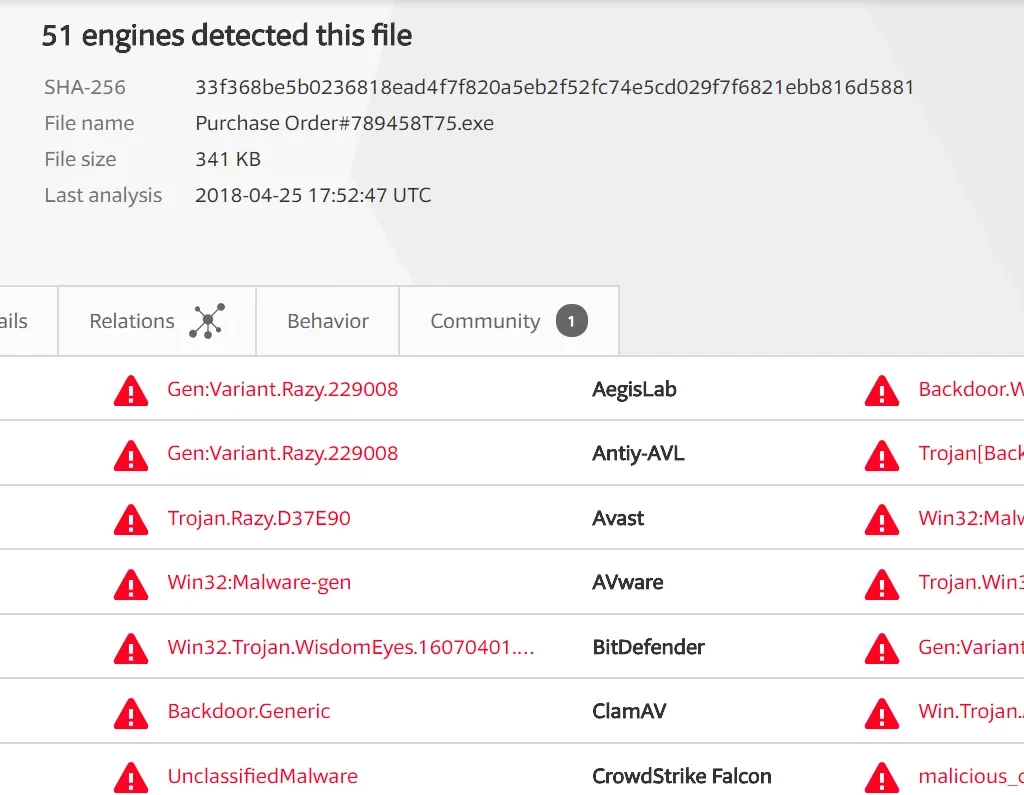
Task: Click the 341 KB file size value
Action: pyautogui.click(x=228, y=159)
